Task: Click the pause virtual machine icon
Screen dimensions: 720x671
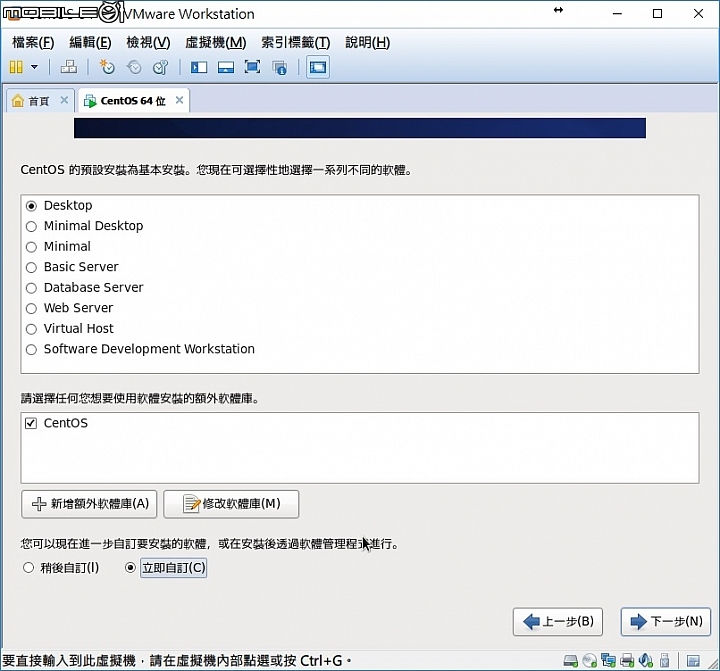Action: 16,68
